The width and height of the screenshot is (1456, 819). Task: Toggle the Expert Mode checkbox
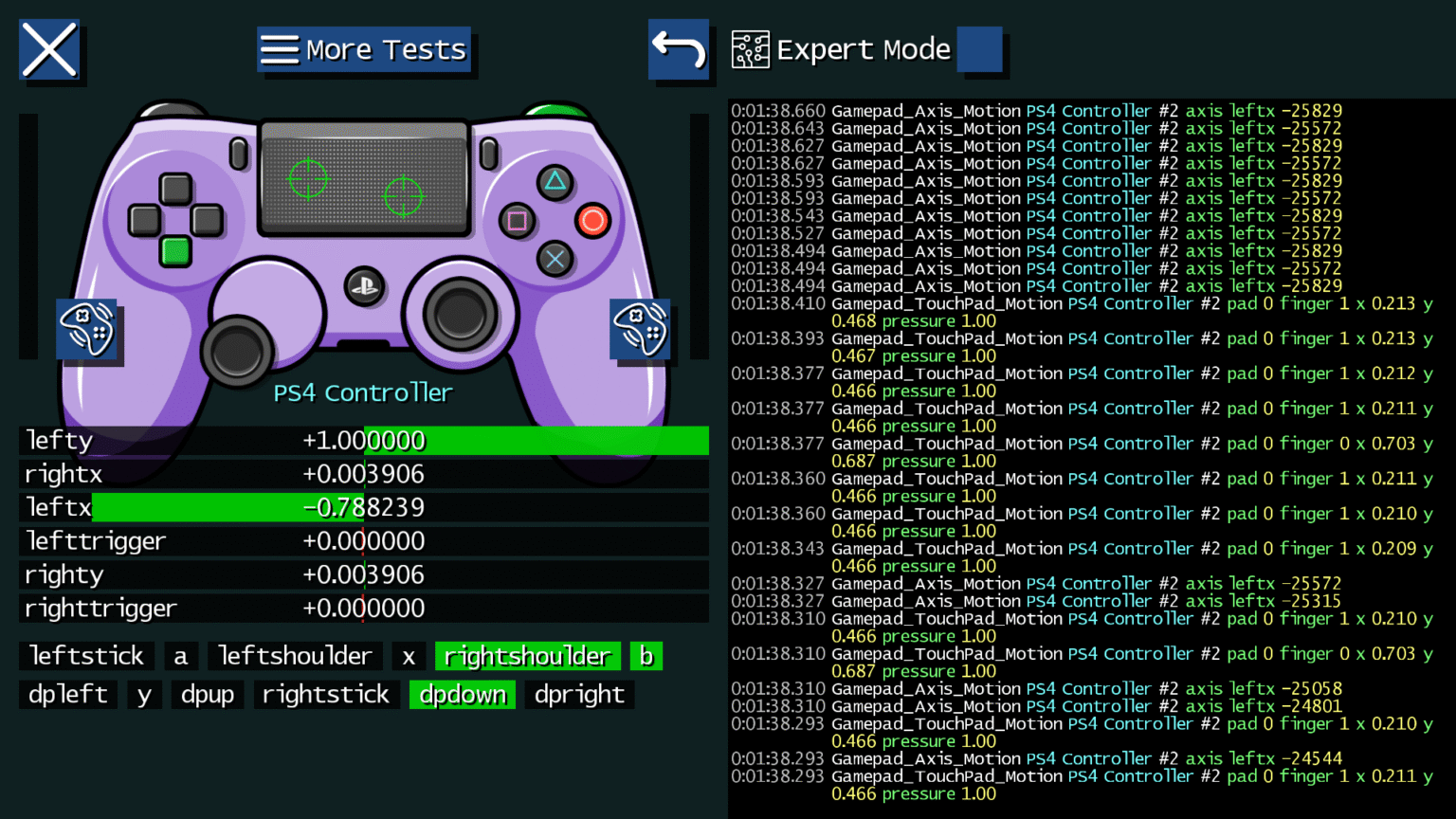coord(980,49)
